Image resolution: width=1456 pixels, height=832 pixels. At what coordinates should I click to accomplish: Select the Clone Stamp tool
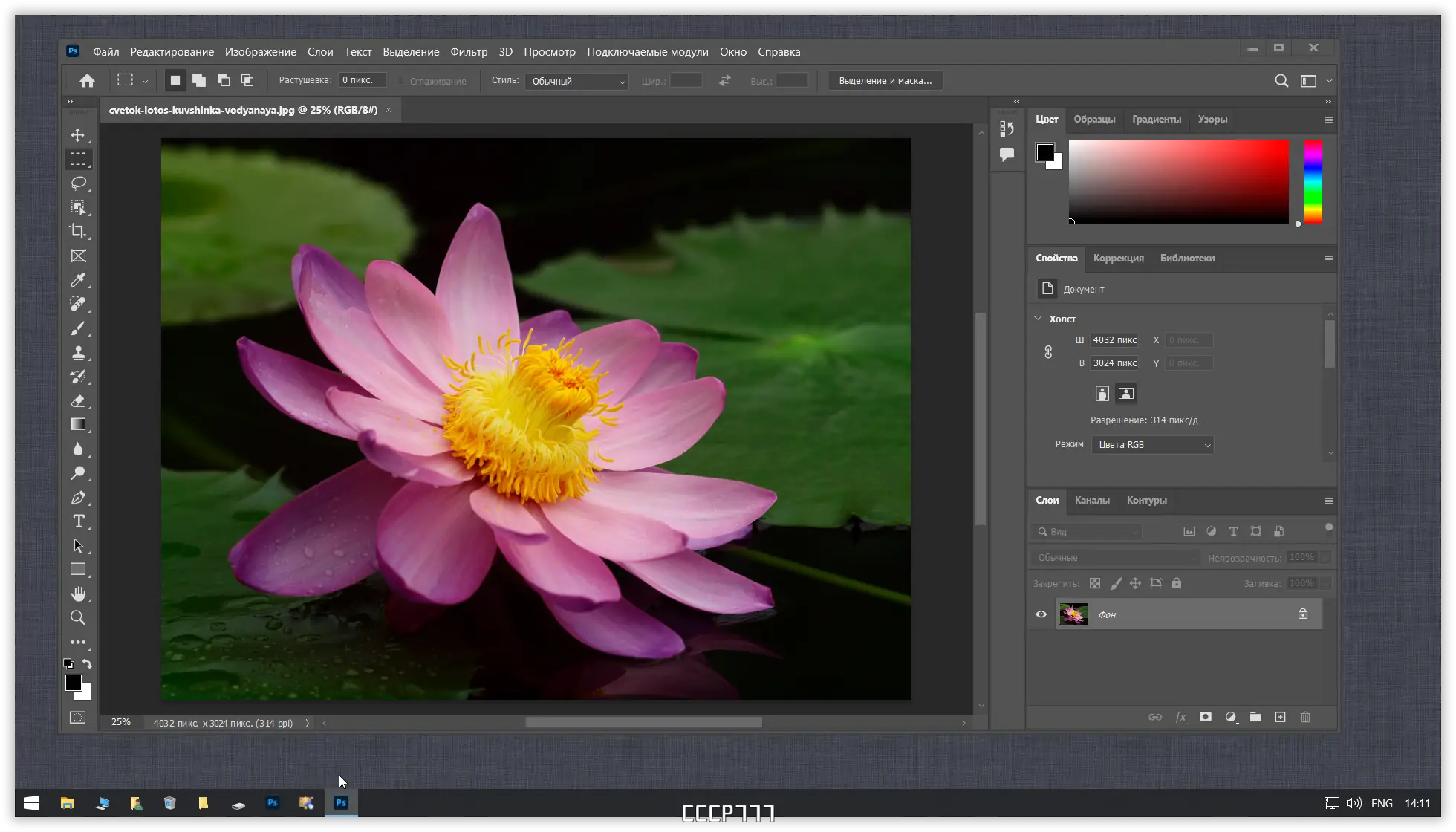click(x=78, y=353)
